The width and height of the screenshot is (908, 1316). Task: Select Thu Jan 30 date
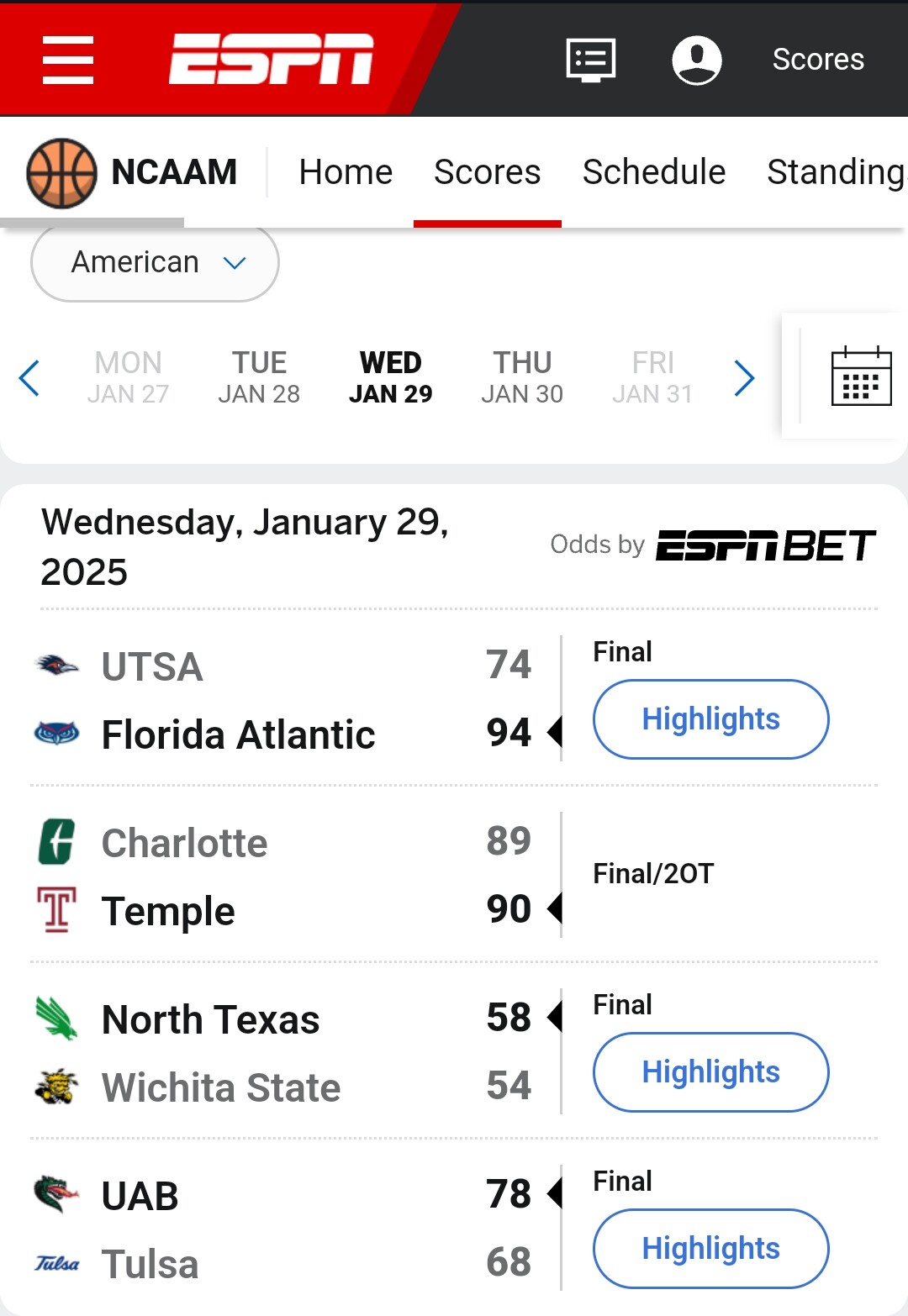(522, 377)
